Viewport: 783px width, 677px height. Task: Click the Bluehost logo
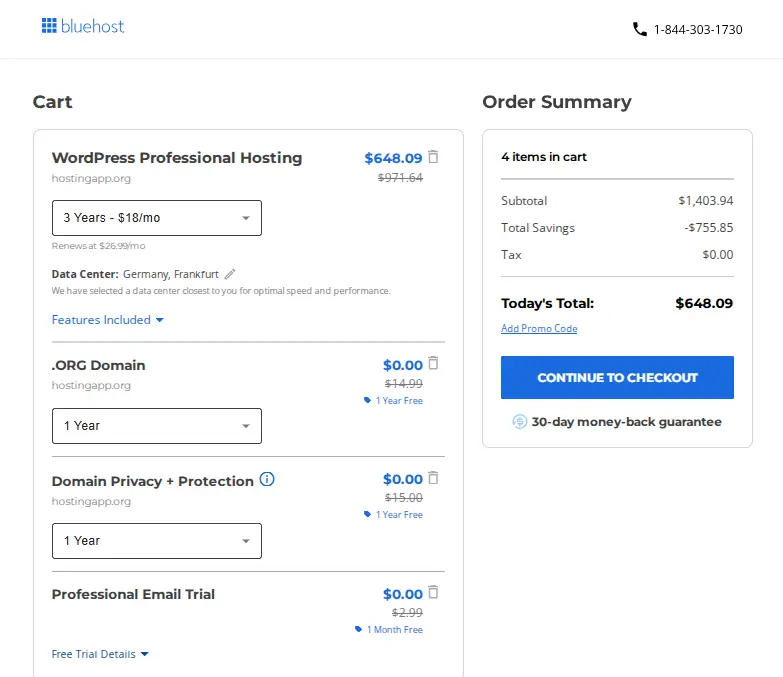coord(83,27)
